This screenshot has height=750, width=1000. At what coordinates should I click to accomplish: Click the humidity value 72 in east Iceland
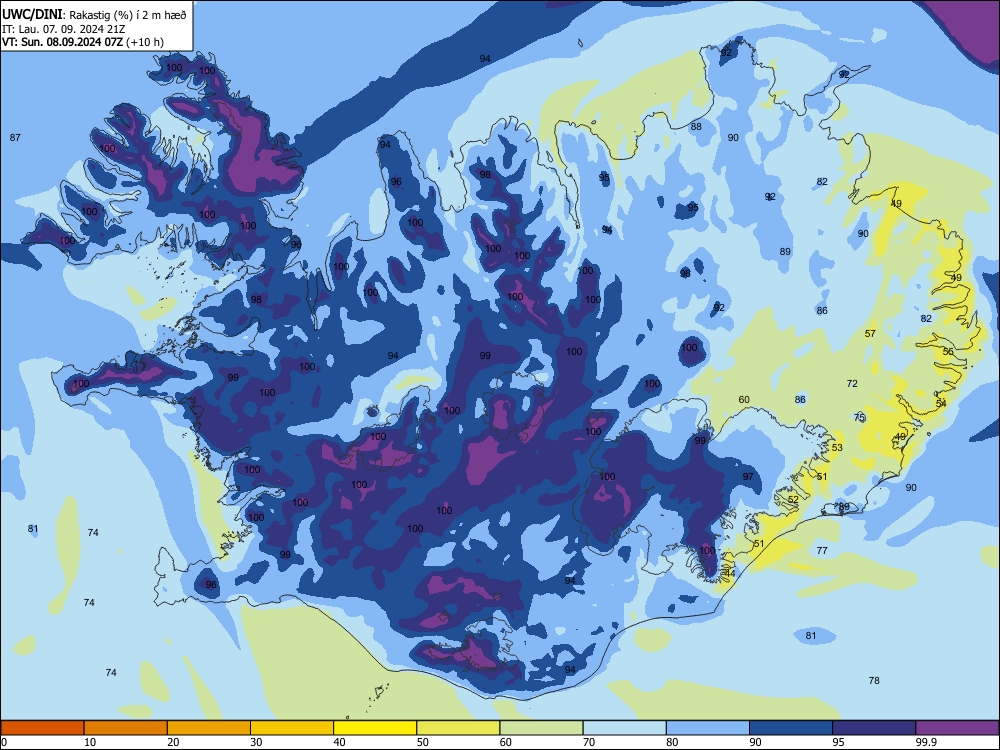click(852, 383)
